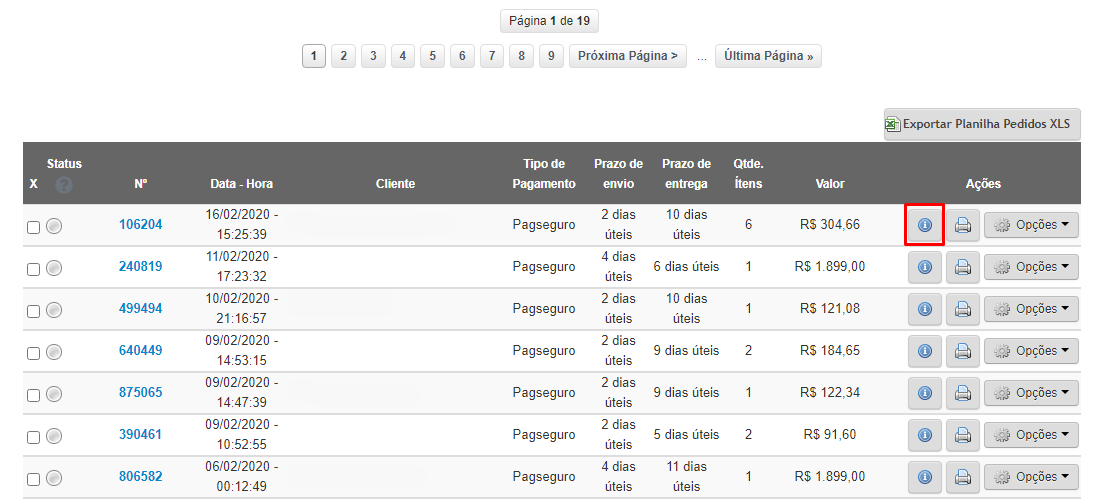Click print icon for order 240819
1108x501 pixels.
point(962,267)
